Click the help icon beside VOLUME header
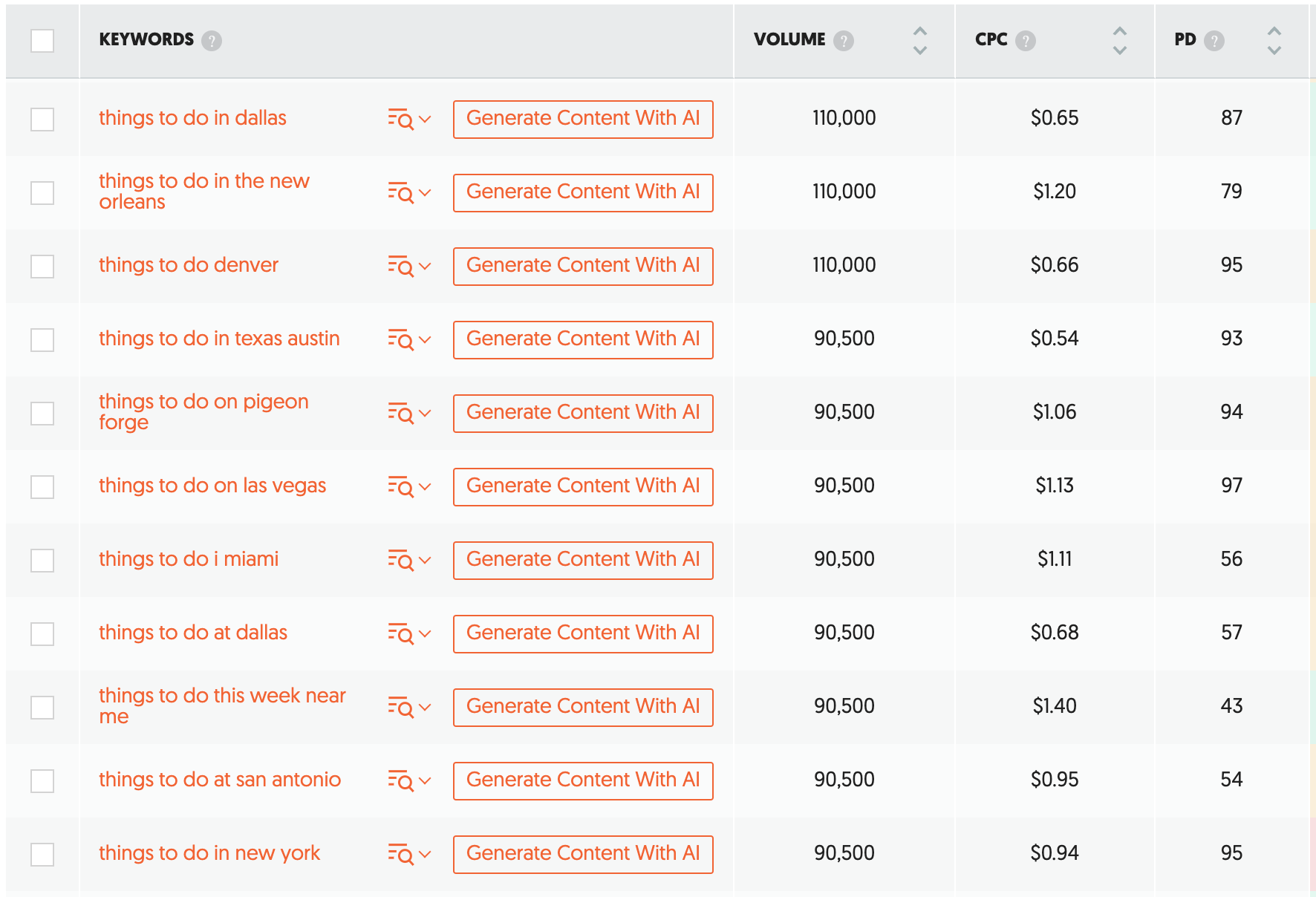The height and width of the screenshot is (897, 1316). pos(843,41)
